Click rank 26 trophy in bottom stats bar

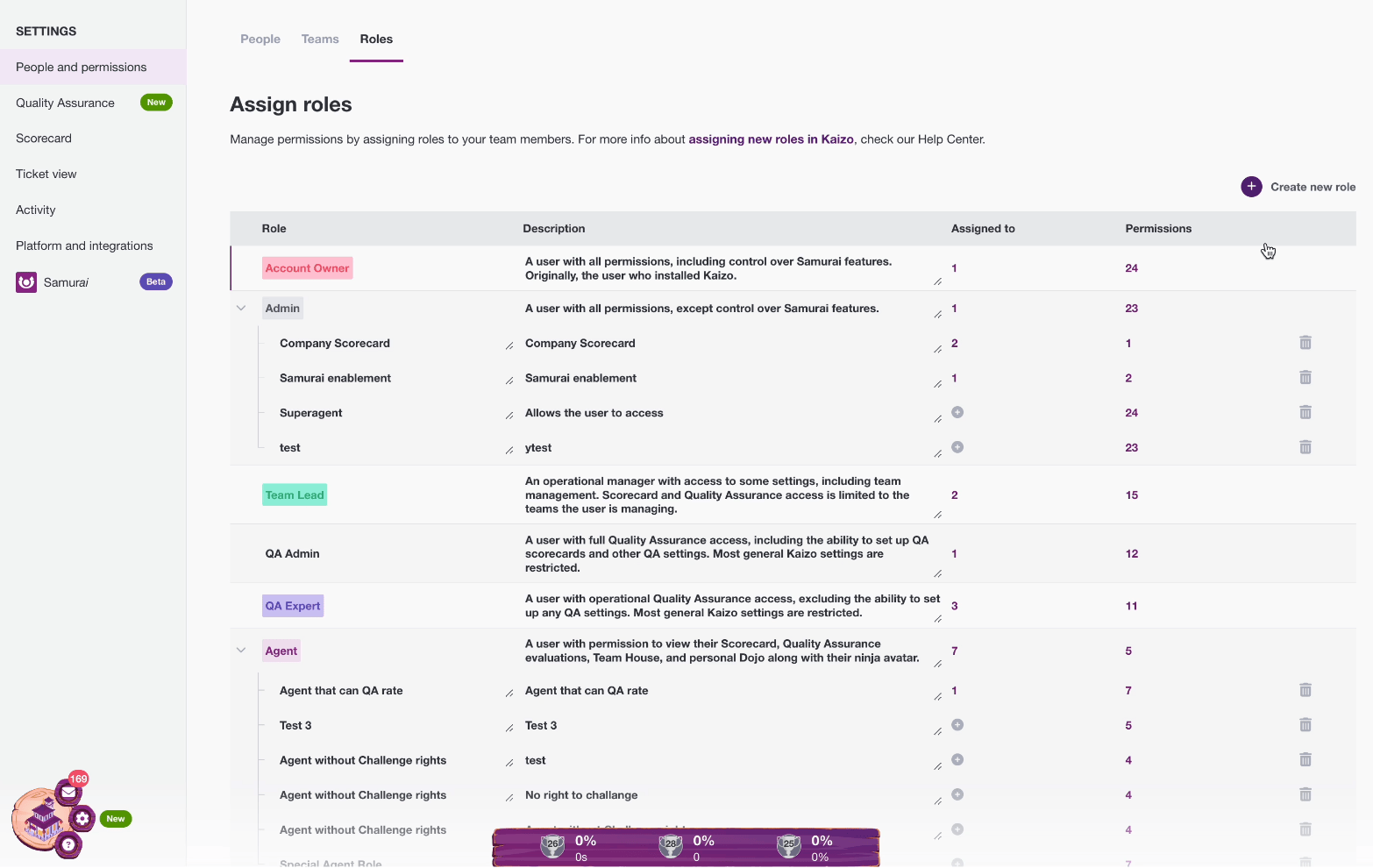[552, 845]
